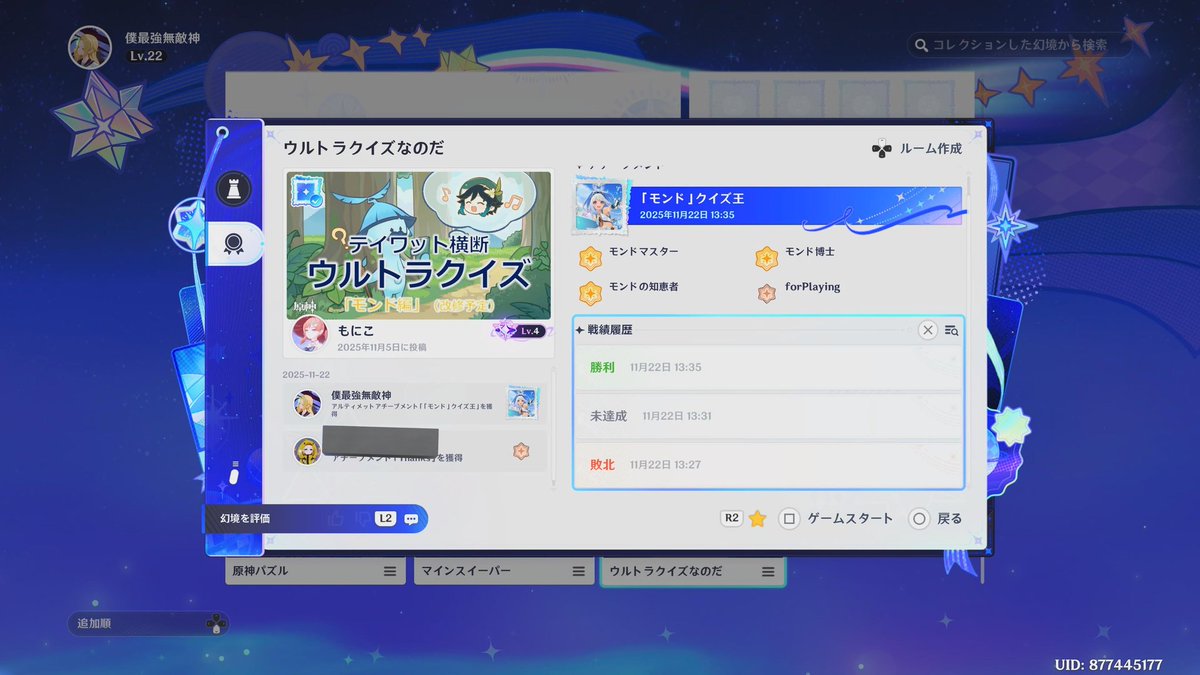This screenshot has width=1200, height=675.
Task: Click the モンドマスター star badge
Action: click(x=590, y=257)
